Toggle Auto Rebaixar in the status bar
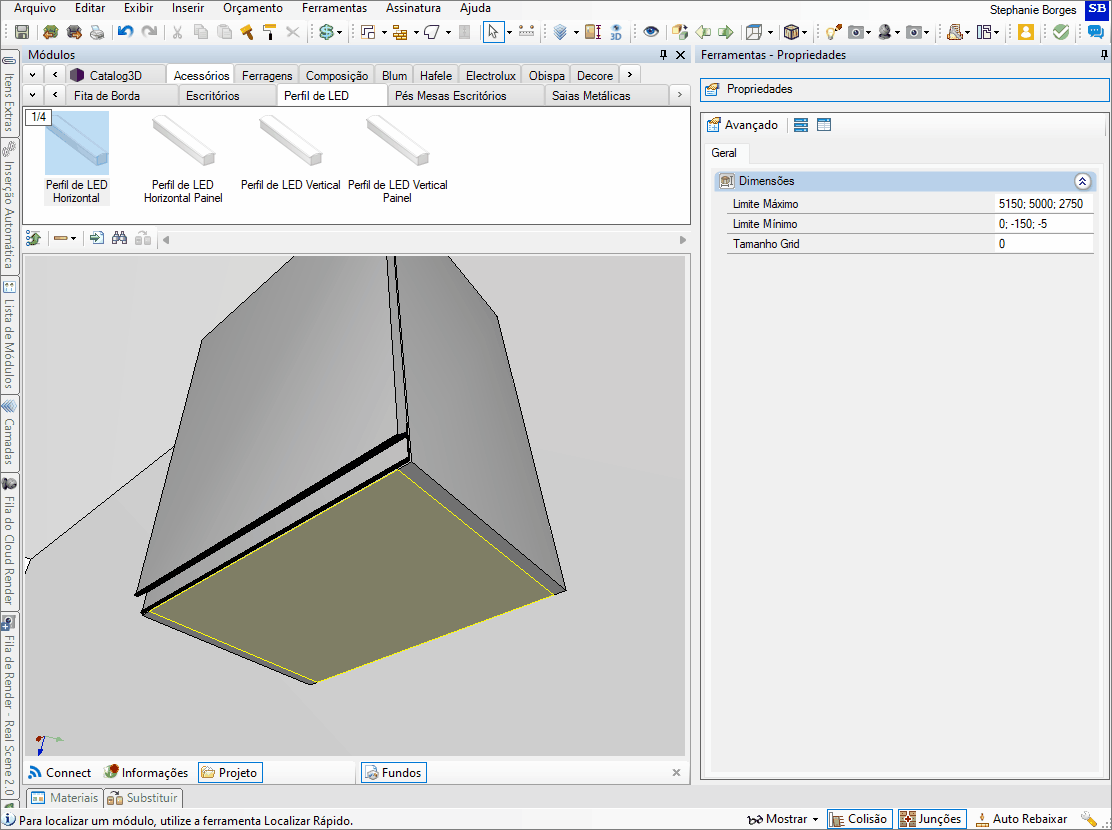 click(1020, 819)
